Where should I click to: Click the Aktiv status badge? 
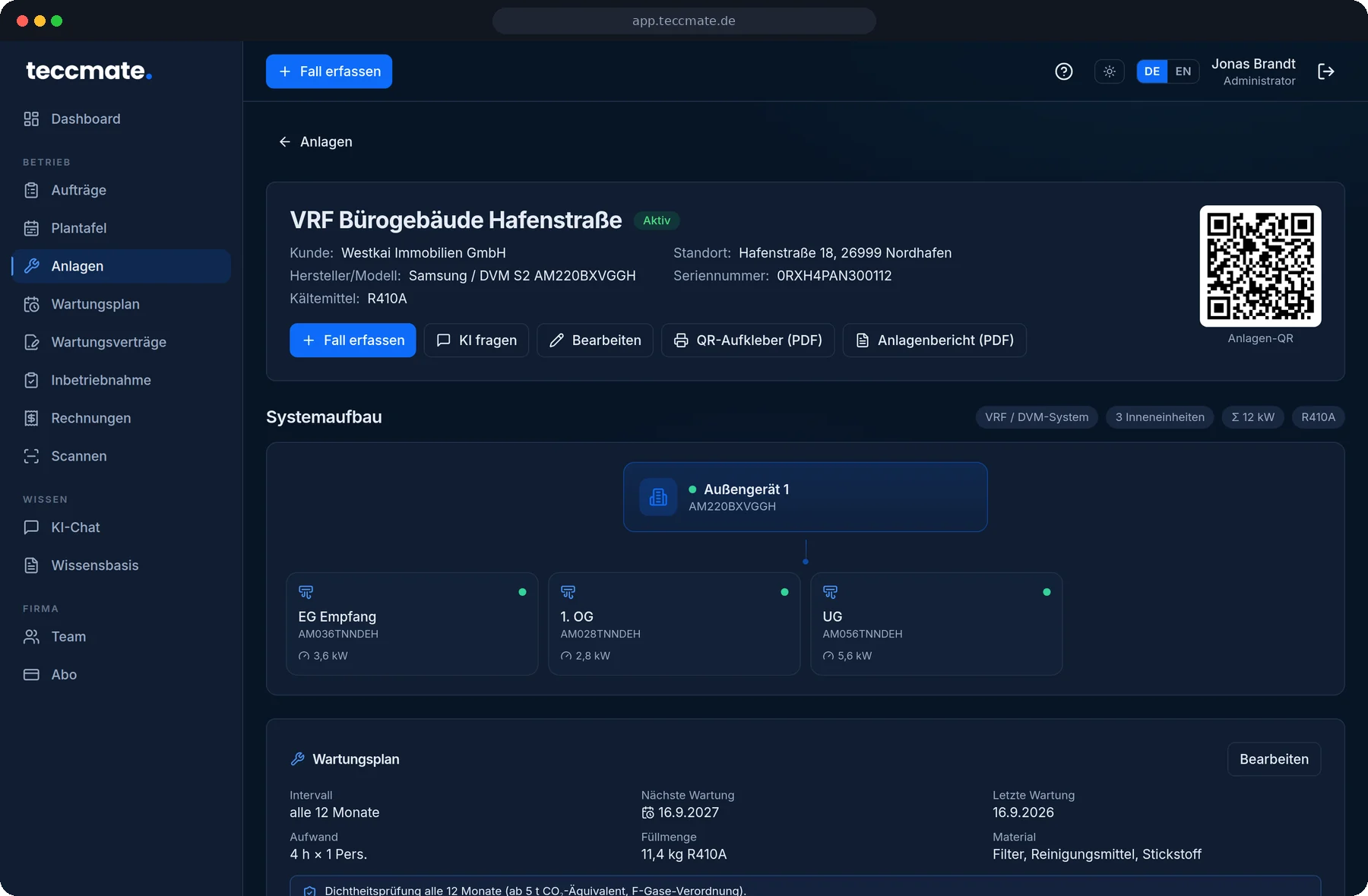[657, 220]
